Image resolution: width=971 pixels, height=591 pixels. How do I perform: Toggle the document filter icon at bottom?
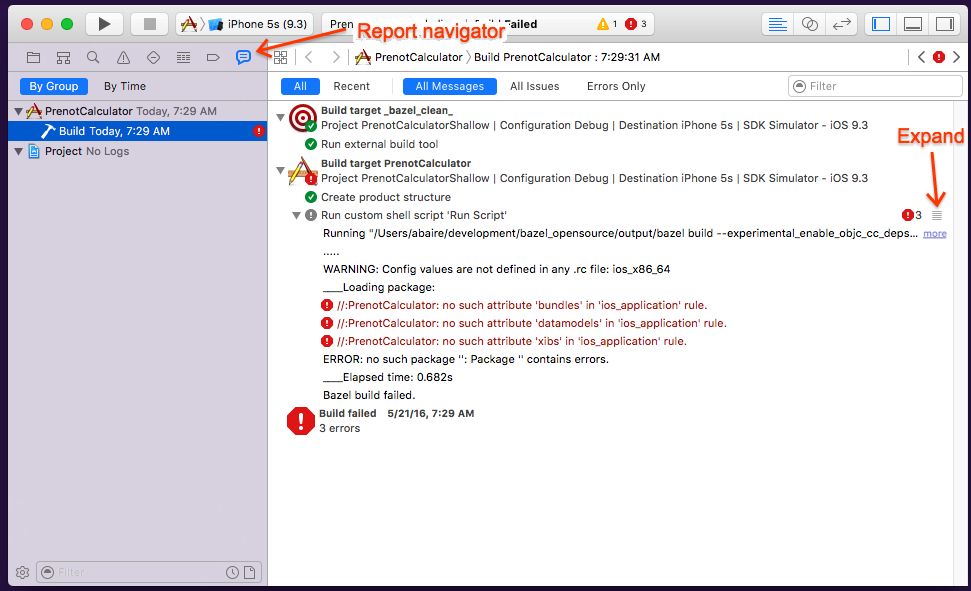(x=250, y=572)
